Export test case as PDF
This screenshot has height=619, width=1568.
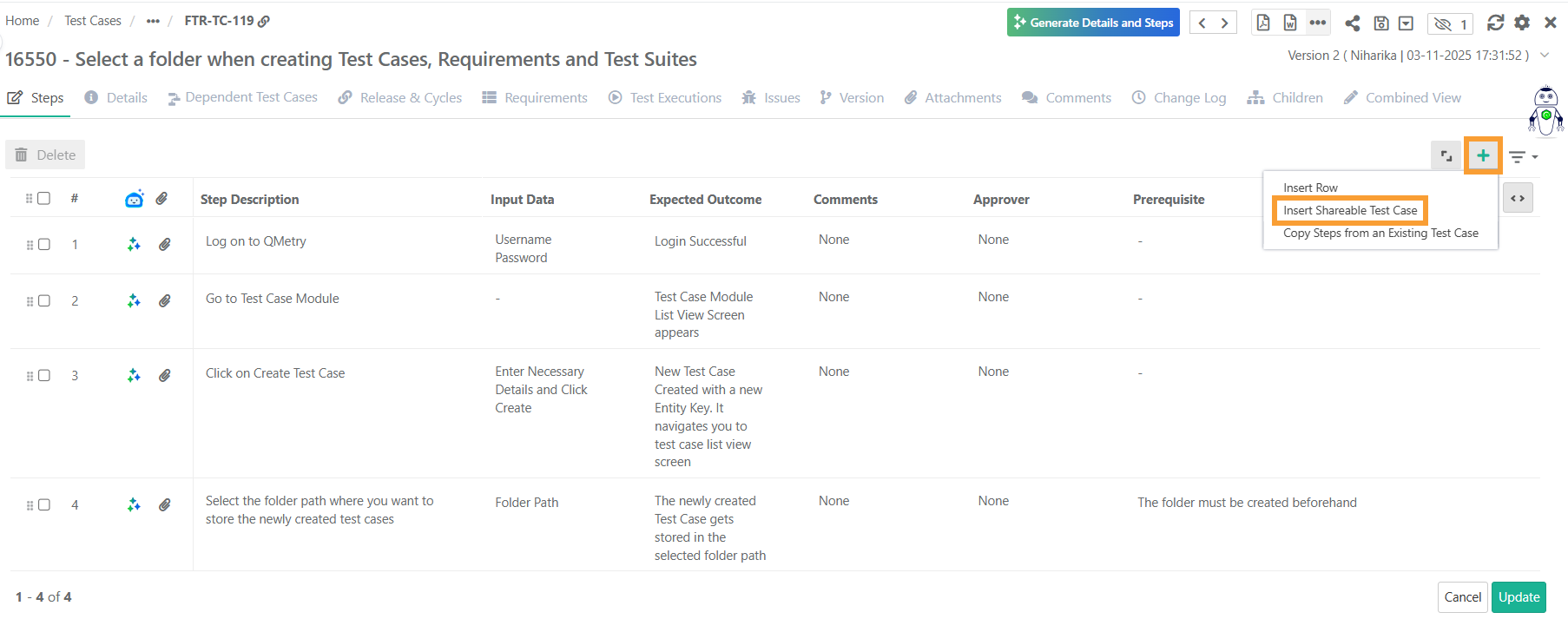point(1263,23)
